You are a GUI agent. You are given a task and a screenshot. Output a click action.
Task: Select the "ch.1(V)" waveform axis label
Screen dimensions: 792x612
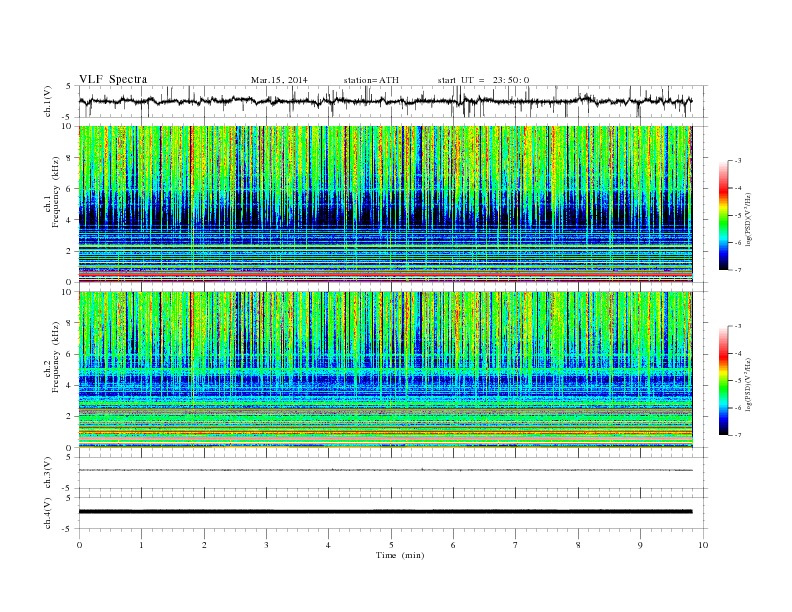pos(48,101)
